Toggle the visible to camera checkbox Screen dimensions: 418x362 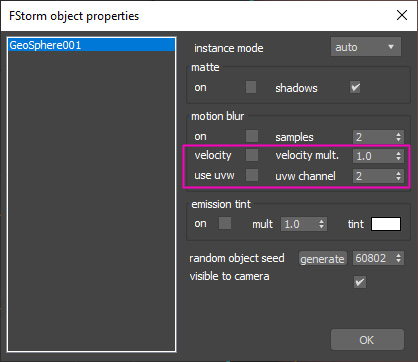pos(360,282)
